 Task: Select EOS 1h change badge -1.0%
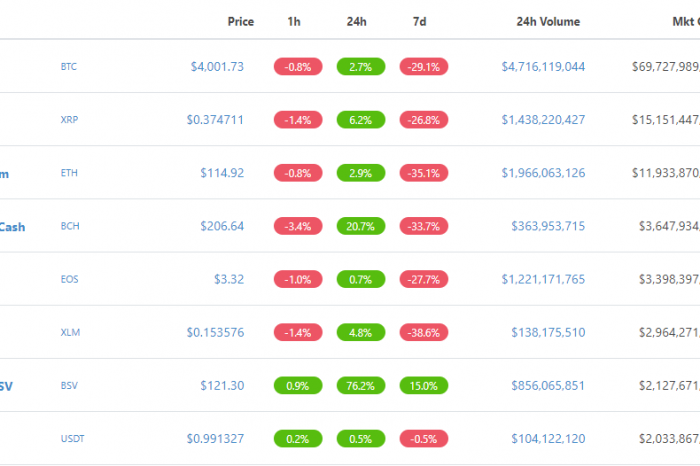pos(298,279)
